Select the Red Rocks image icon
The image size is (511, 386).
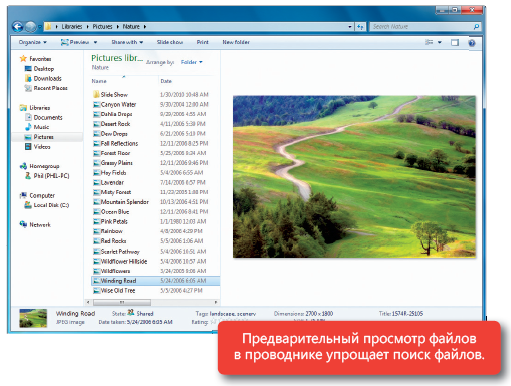click(x=96, y=241)
